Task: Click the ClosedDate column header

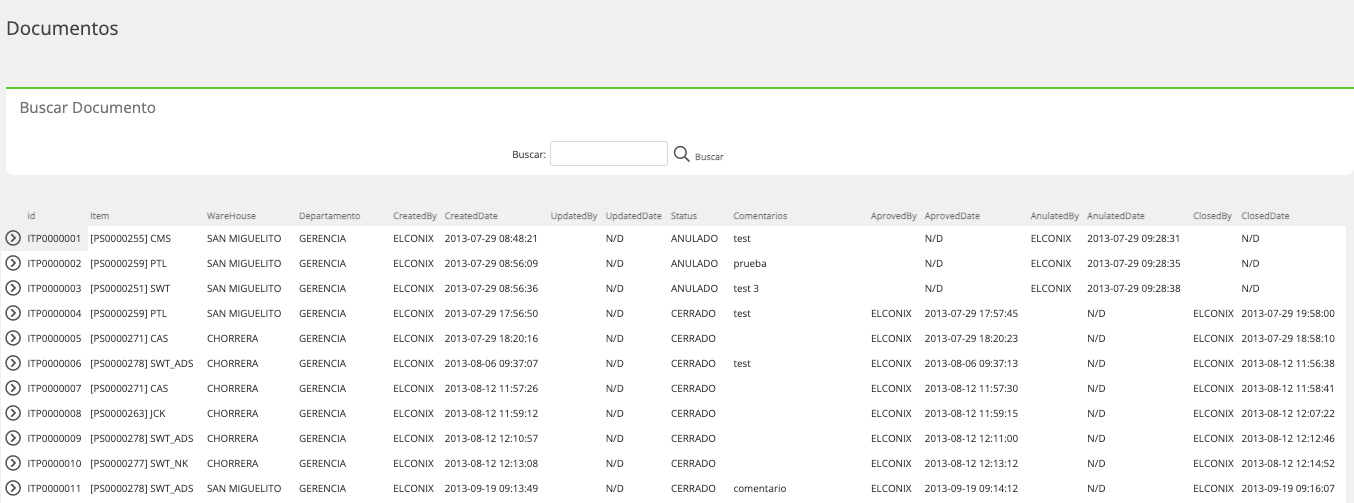Action: tap(1265, 215)
